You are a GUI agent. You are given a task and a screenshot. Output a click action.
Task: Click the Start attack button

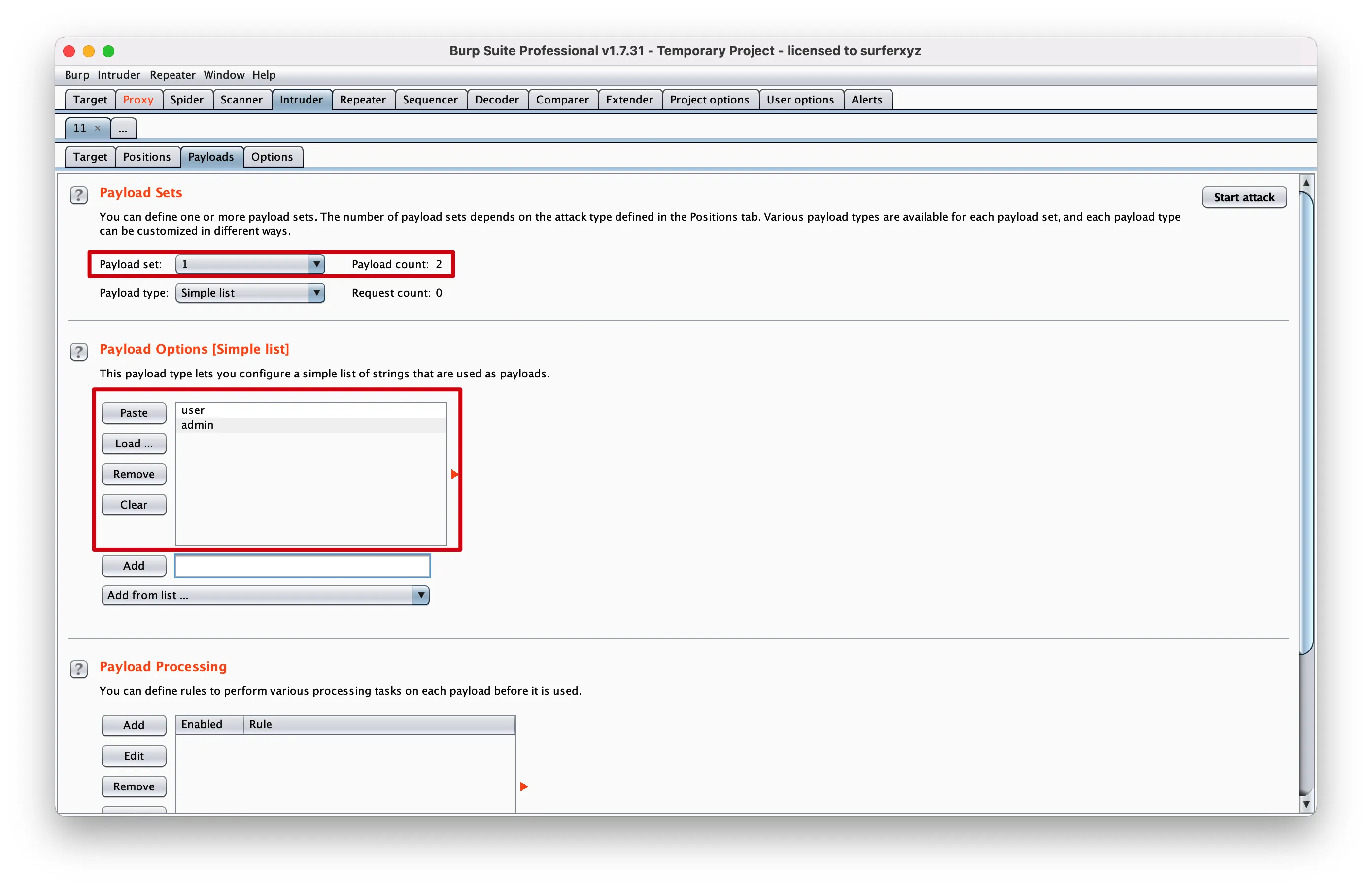pyautogui.click(x=1244, y=197)
